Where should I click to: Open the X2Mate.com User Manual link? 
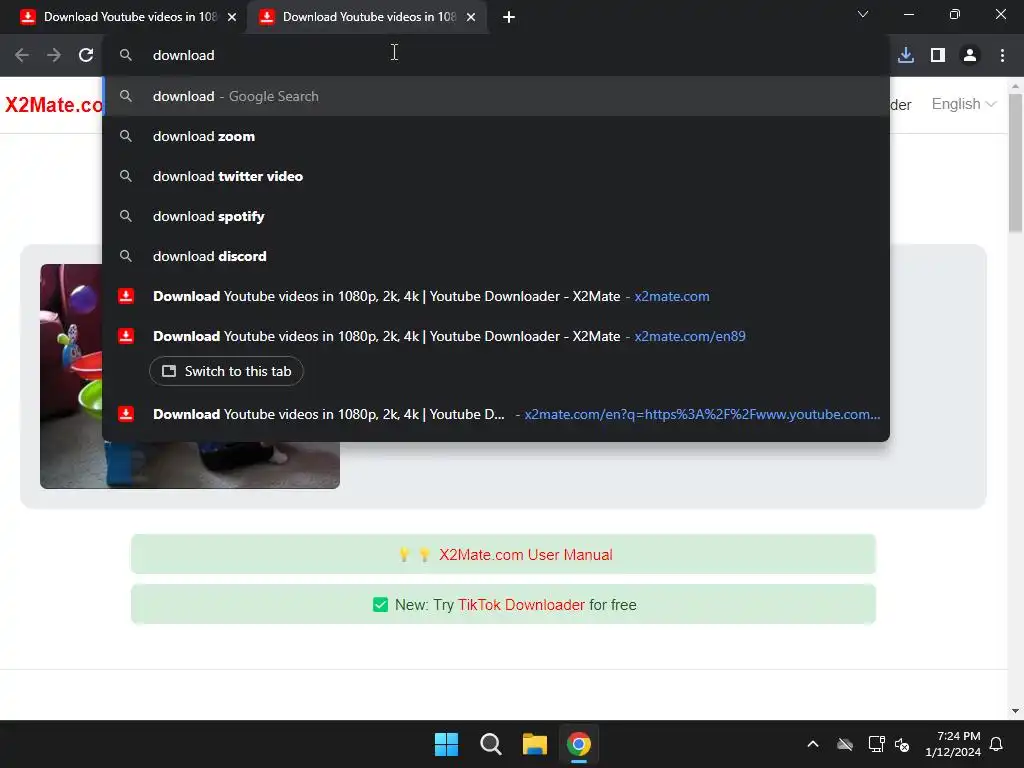(x=525, y=554)
